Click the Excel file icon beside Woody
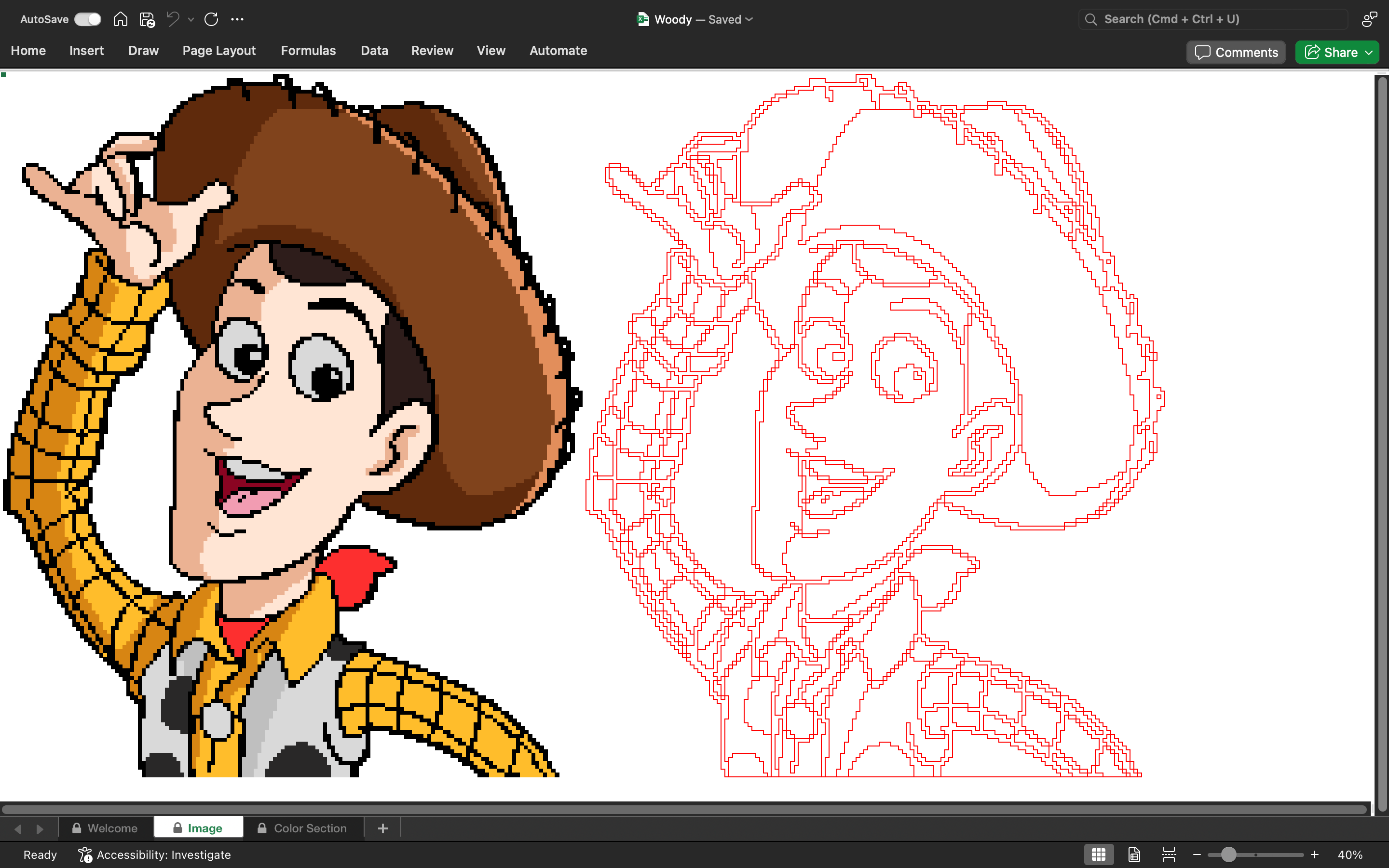The width and height of the screenshot is (1389, 868). click(643, 19)
